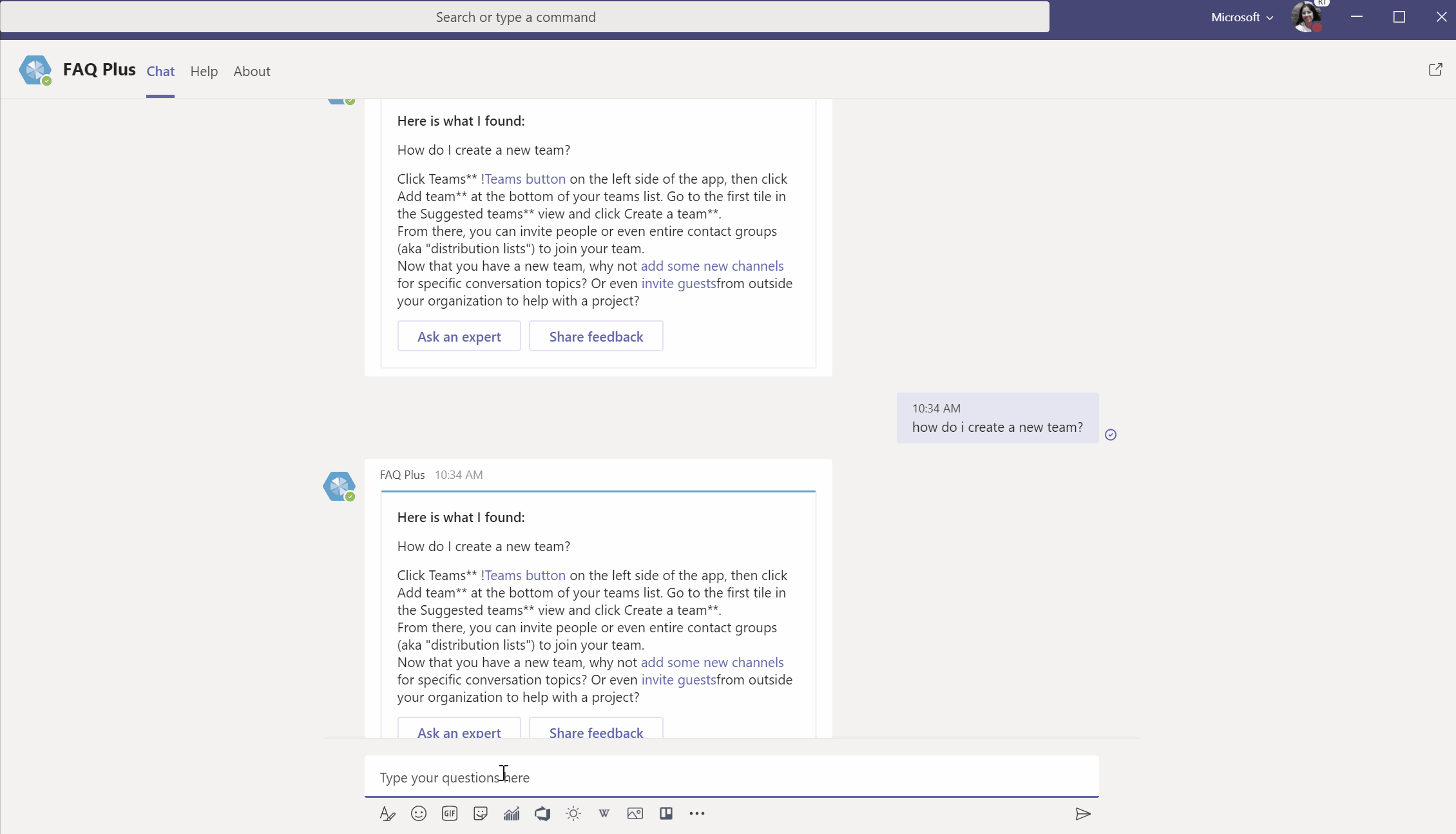Click the Send message arrow button
This screenshot has height=834, width=1456.
(x=1083, y=813)
